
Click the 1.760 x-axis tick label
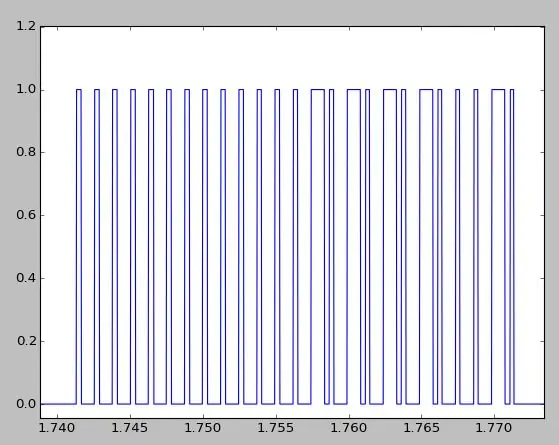pyautogui.click(x=349, y=428)
